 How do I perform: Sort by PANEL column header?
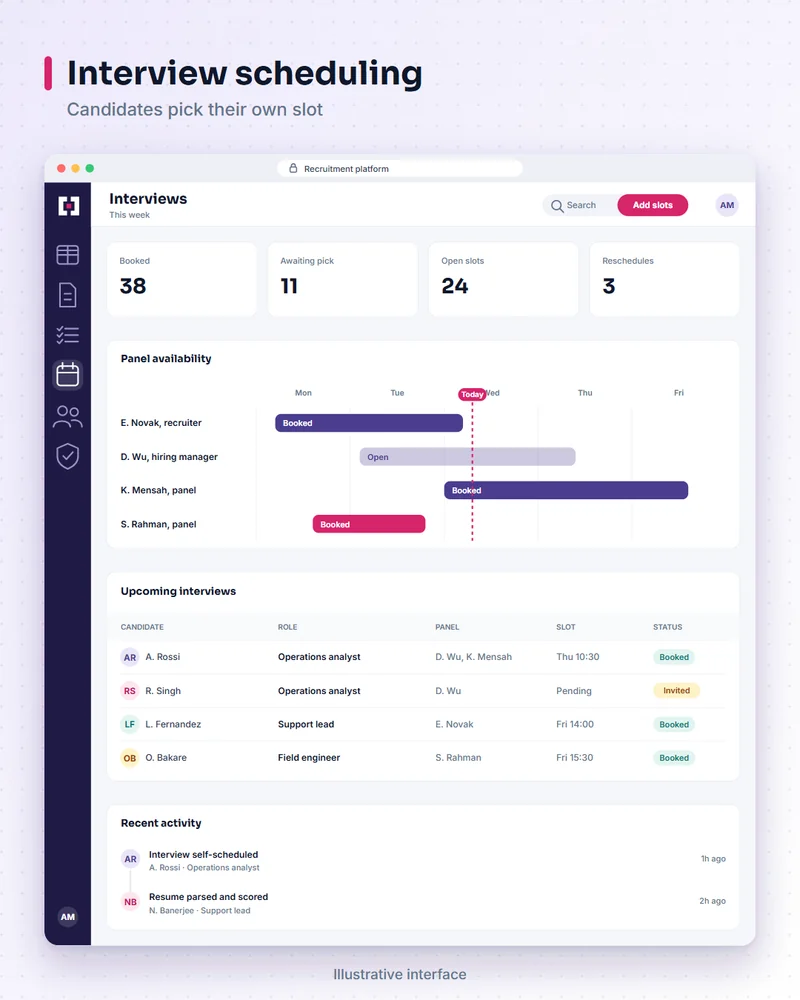[447, 627]
